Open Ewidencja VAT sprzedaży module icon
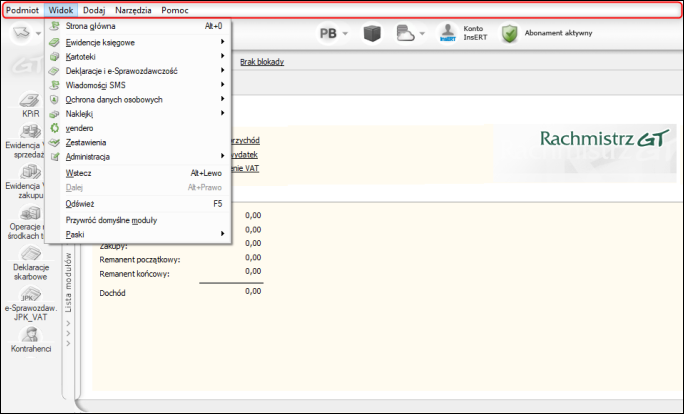684x414 pixels. pos(30,132)
